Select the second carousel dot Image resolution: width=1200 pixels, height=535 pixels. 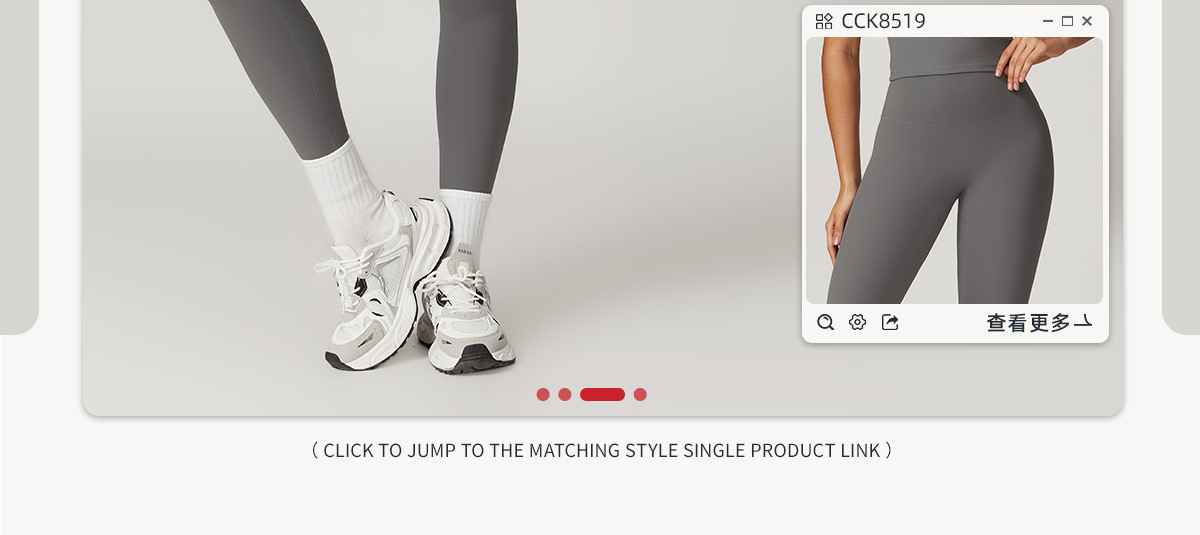coord(565,394)
